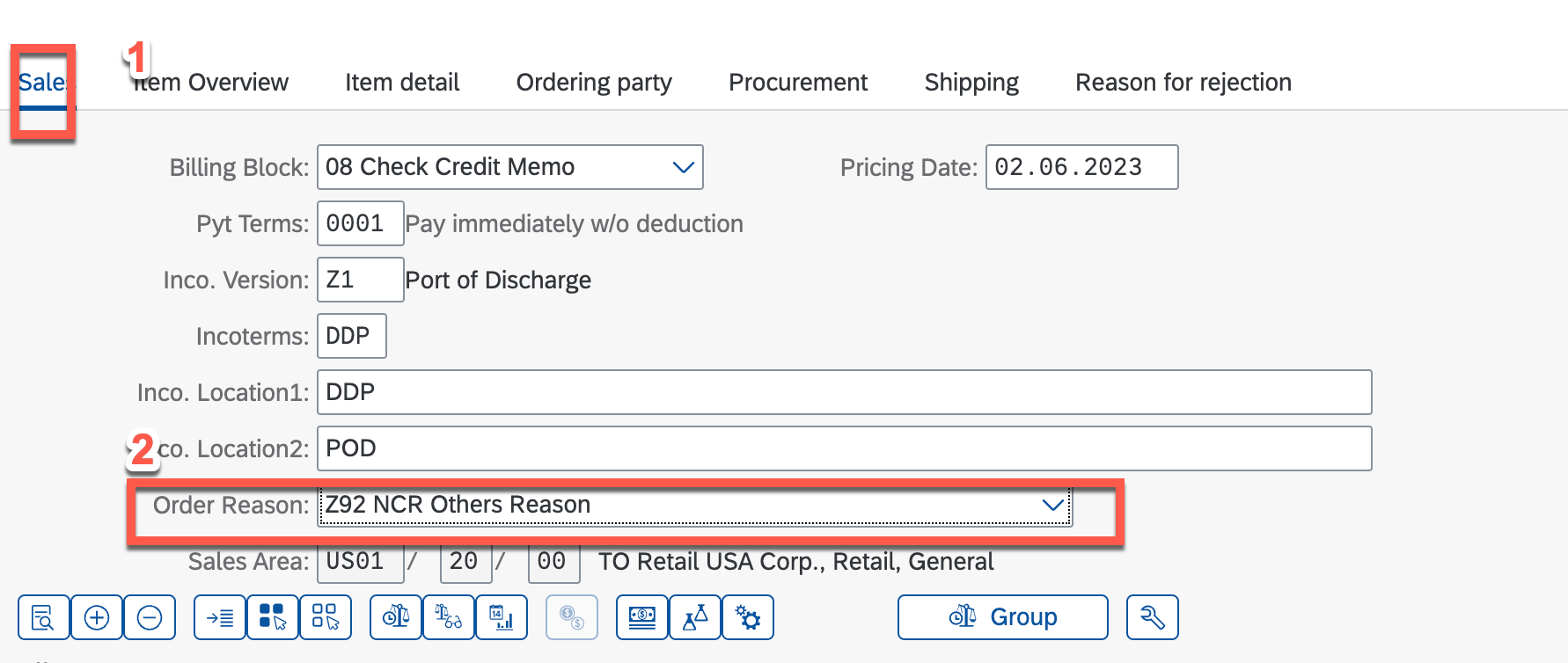Click the two lab flasks icon
Viewport: 1568px width, 663px height.
[695, 617]
